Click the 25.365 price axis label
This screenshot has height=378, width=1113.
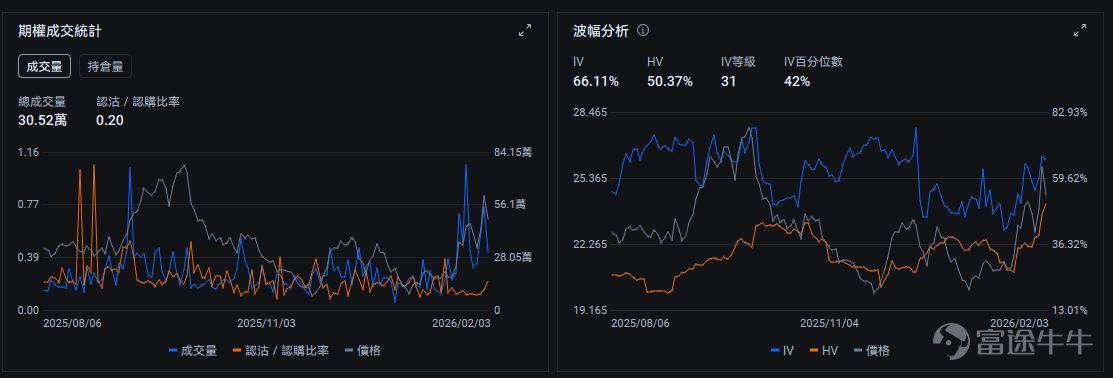click(x=591, y=178)
